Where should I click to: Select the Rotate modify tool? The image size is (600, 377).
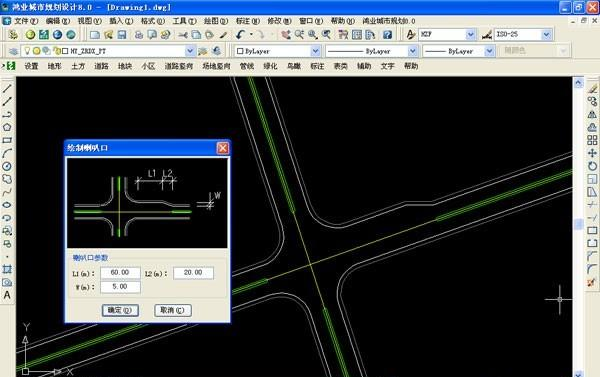[x=592, y=166]
